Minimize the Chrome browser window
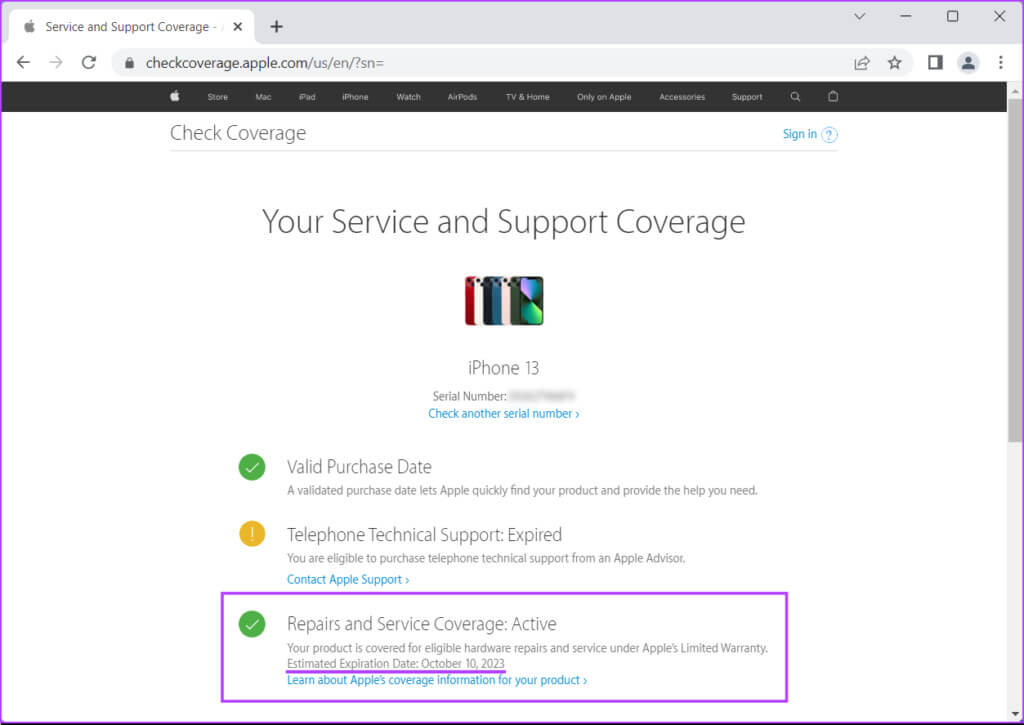1024x725 pixels. [906, 16]
